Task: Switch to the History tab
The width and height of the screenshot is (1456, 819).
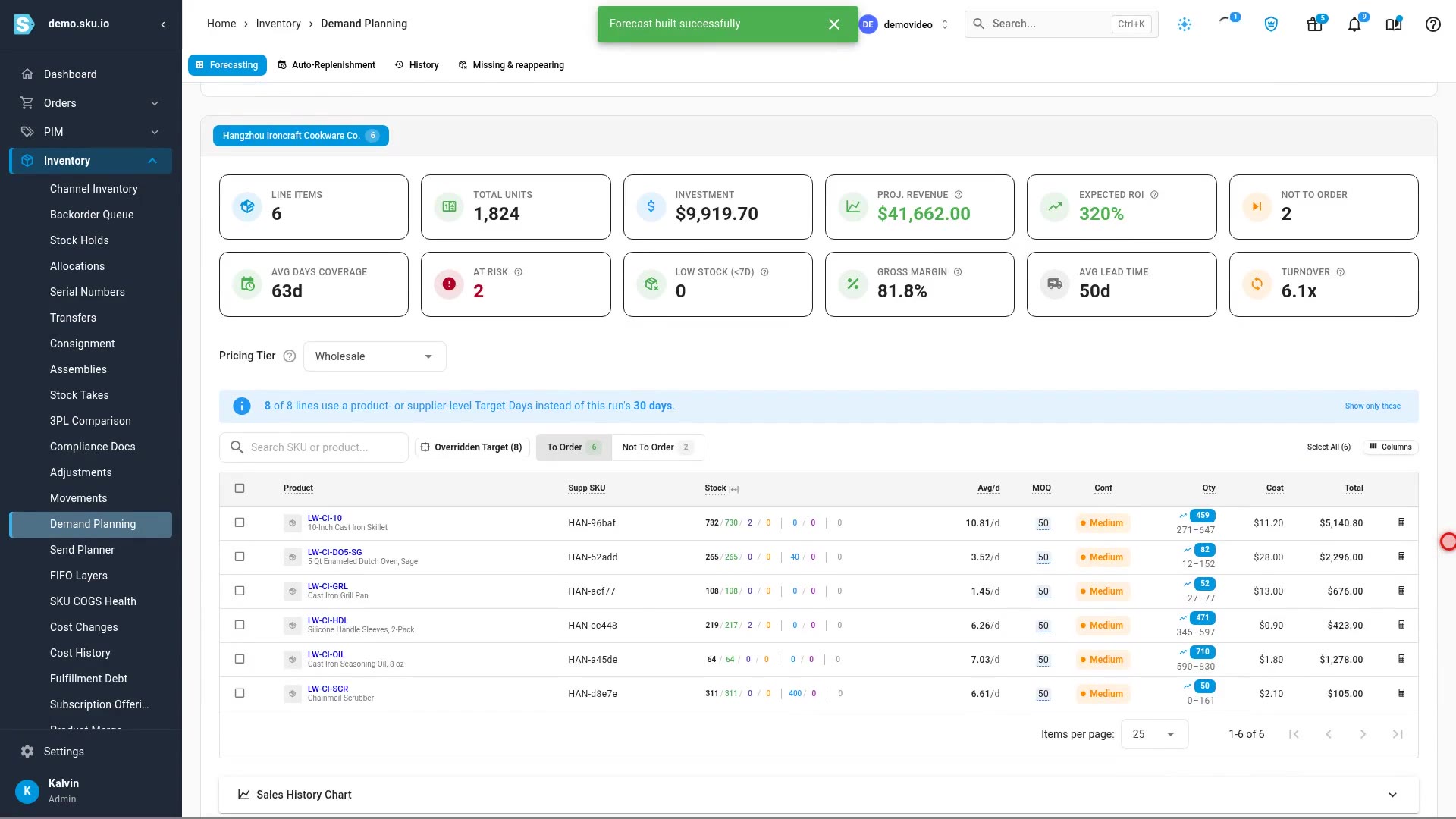Action: click(417, 65)
